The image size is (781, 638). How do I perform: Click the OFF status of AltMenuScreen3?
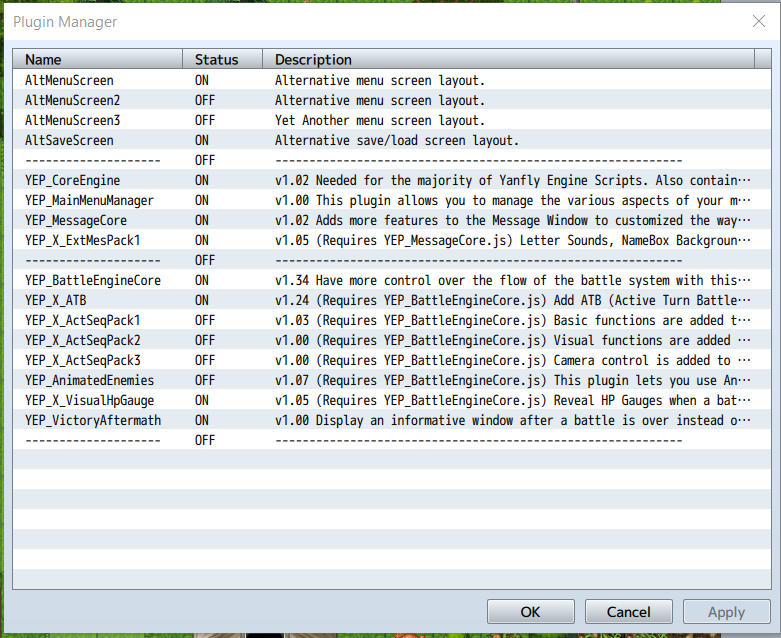point(205,120)
